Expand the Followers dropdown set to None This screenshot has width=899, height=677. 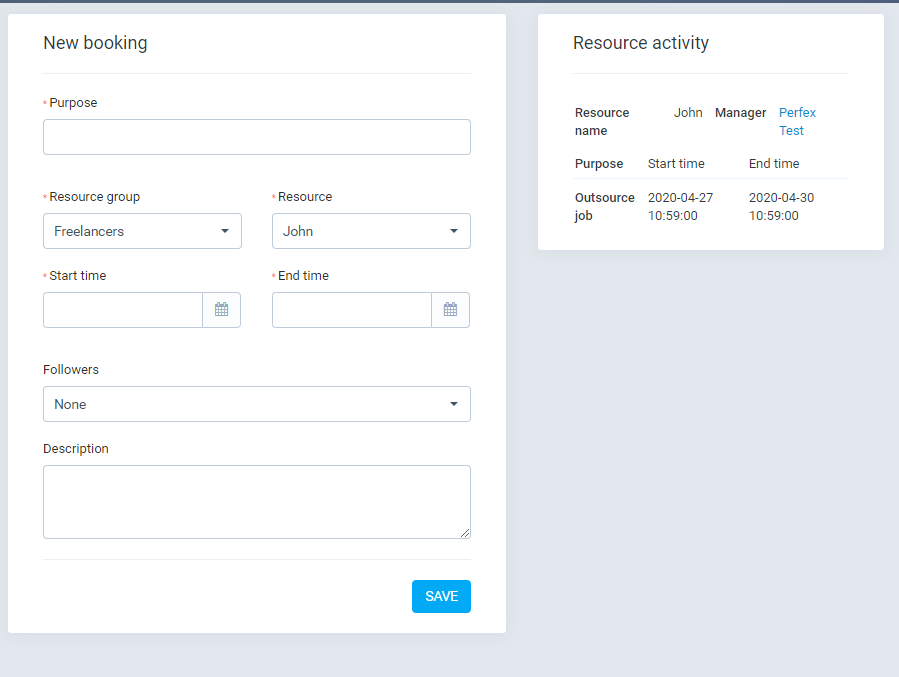(256, 404)
